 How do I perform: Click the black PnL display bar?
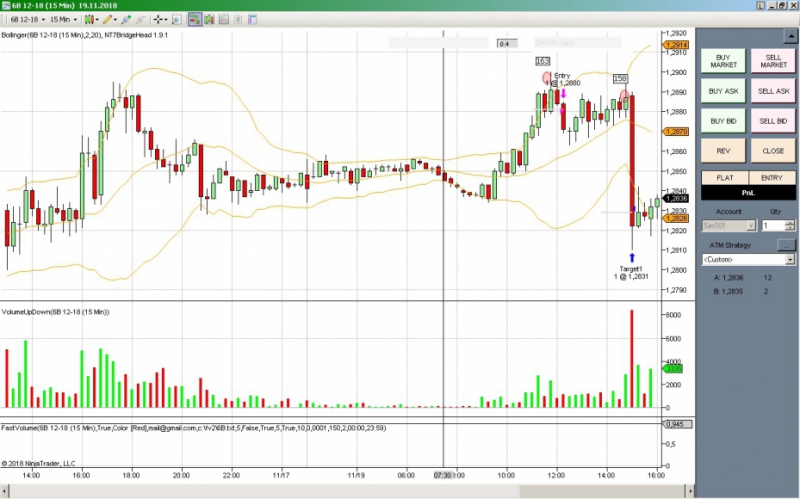pos(748,192)
